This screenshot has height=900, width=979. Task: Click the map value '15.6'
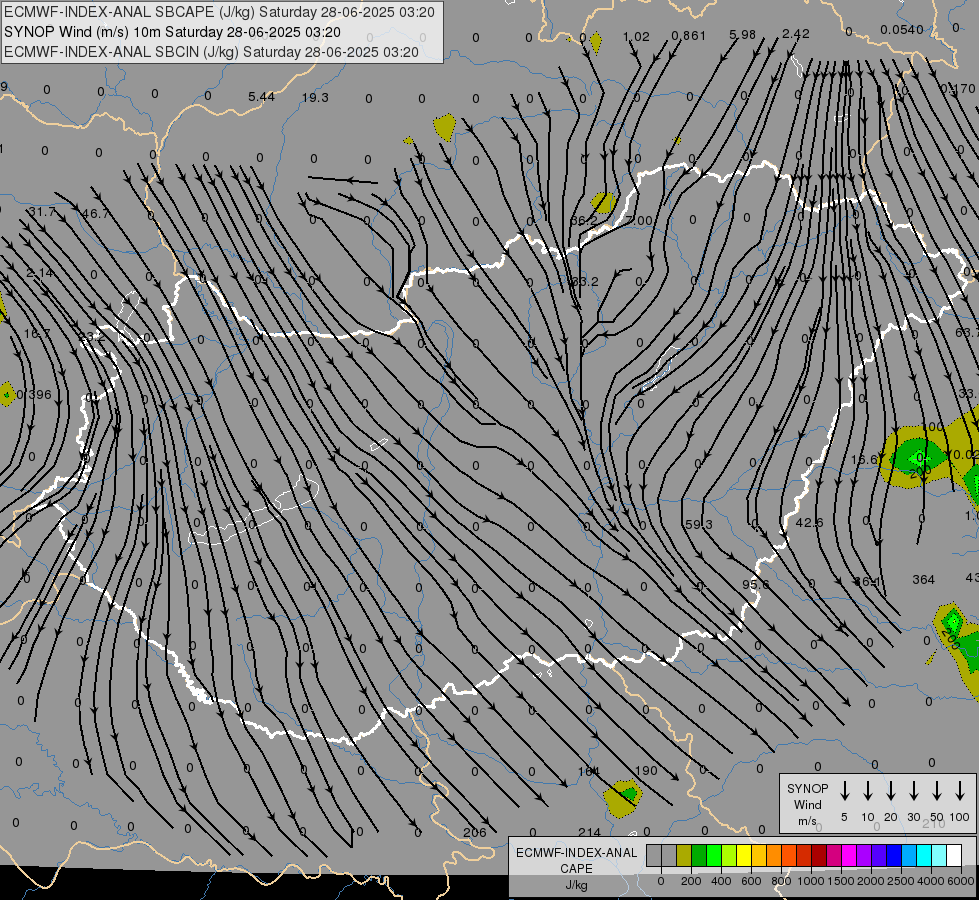click(864, 460)
